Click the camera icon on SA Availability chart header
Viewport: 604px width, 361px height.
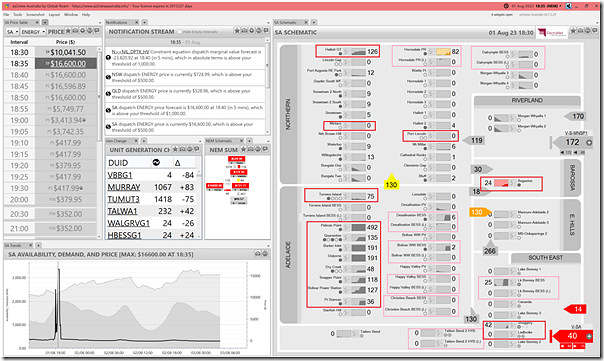point(258,254)
